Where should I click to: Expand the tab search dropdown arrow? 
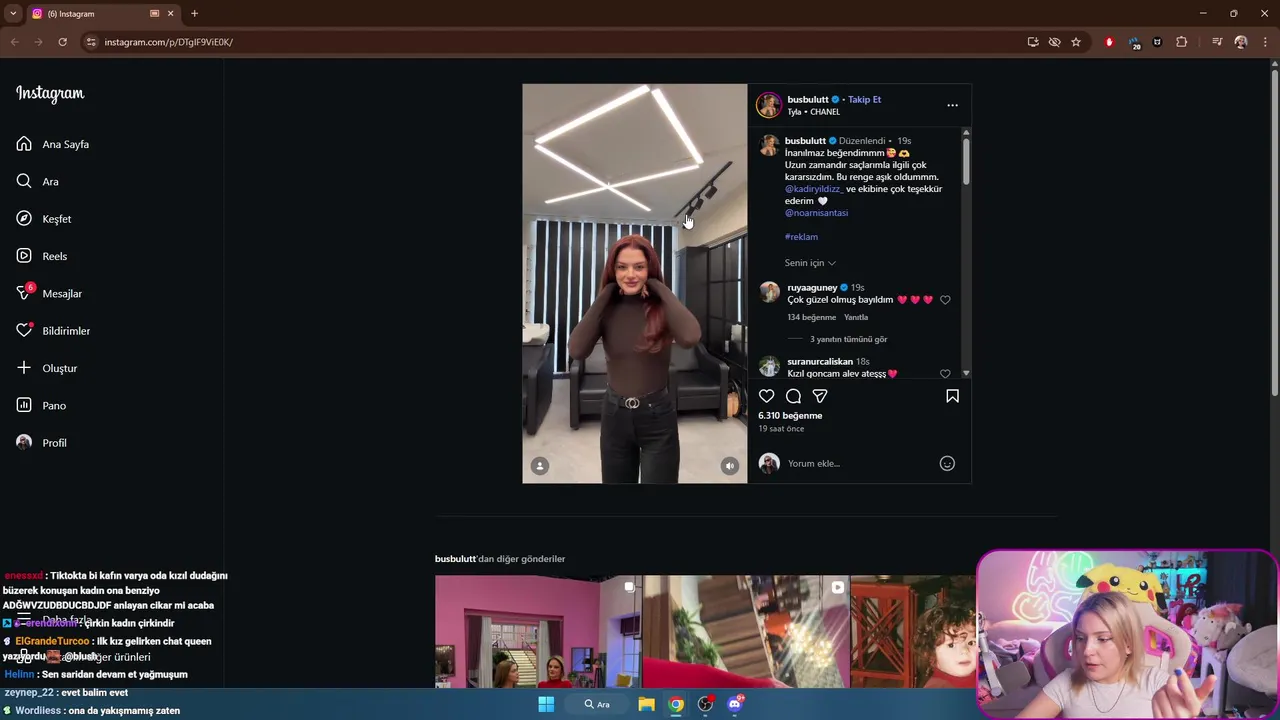(x=13, y=14)
